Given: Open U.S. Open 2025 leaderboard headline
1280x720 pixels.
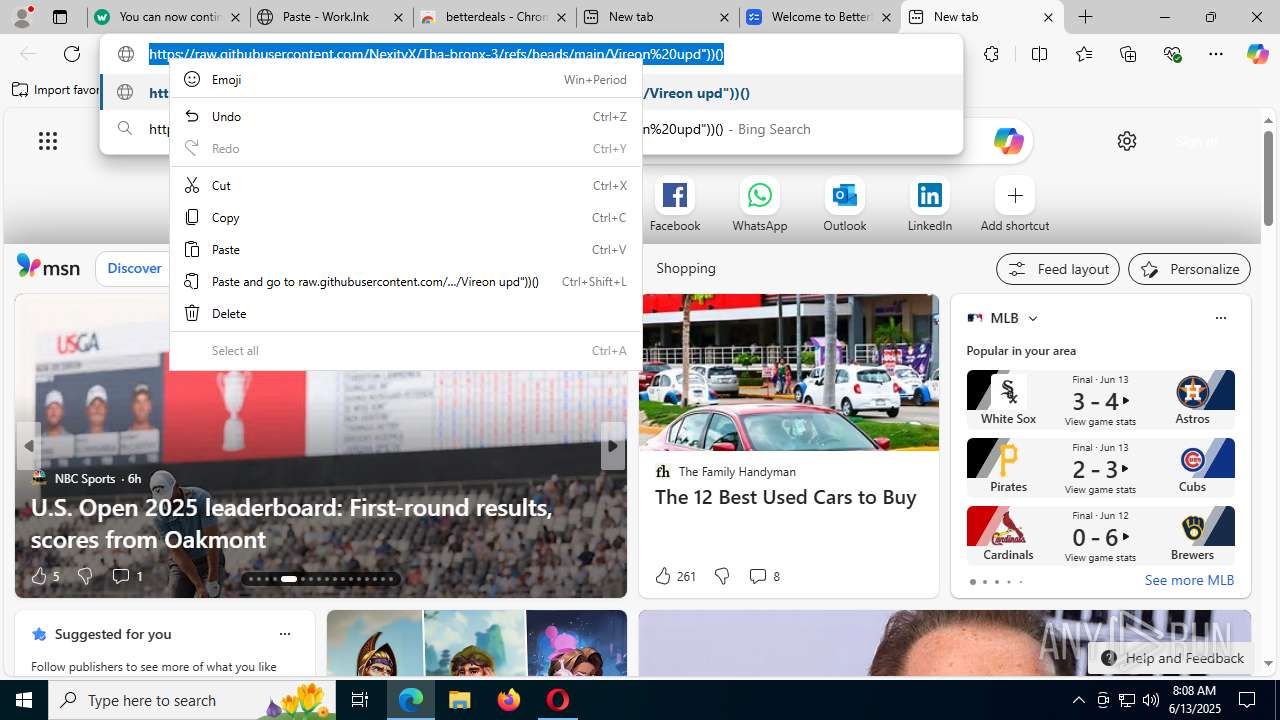Looking at the screenshot, I should pos(292,523).
